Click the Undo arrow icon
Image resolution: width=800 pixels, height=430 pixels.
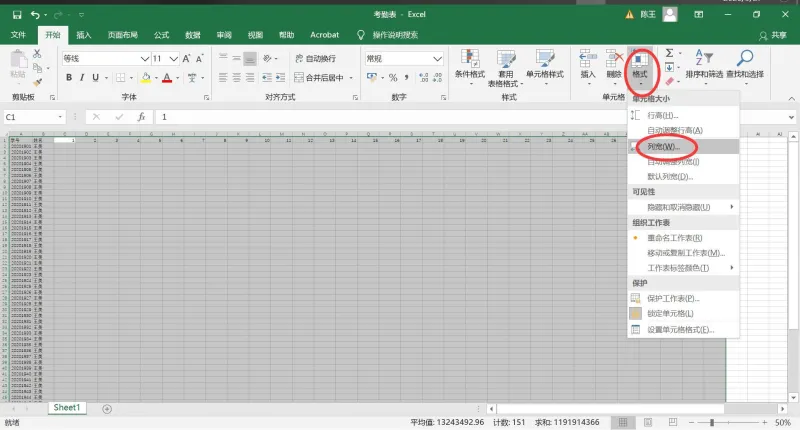point(35,15)
